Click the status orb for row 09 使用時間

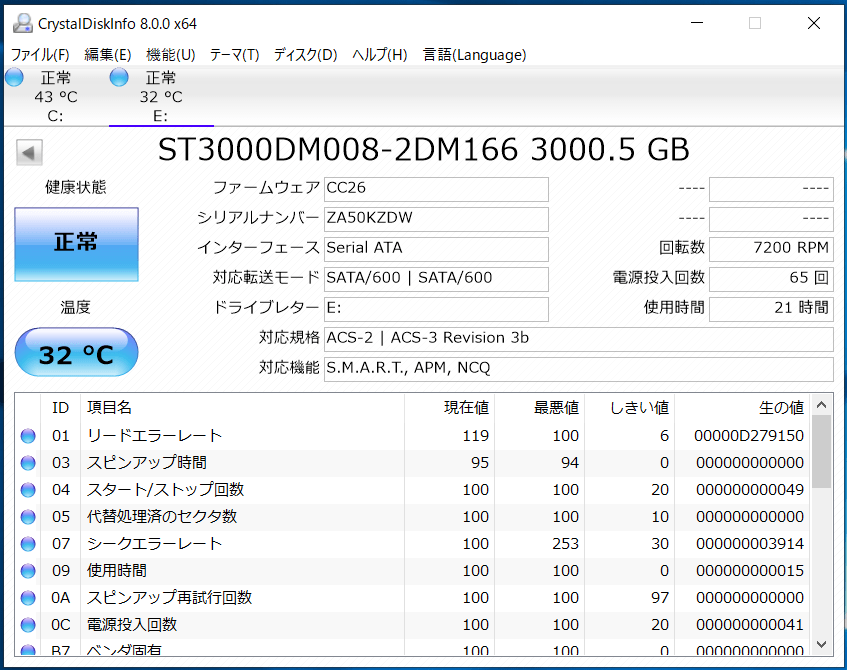coord(28,571)
